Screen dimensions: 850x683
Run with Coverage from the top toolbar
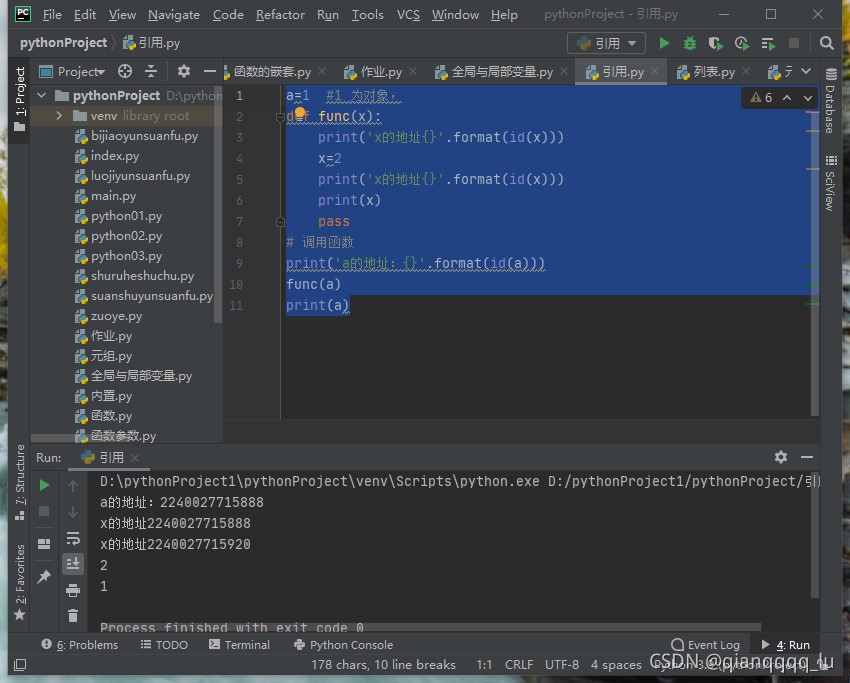tap(715, 43)
